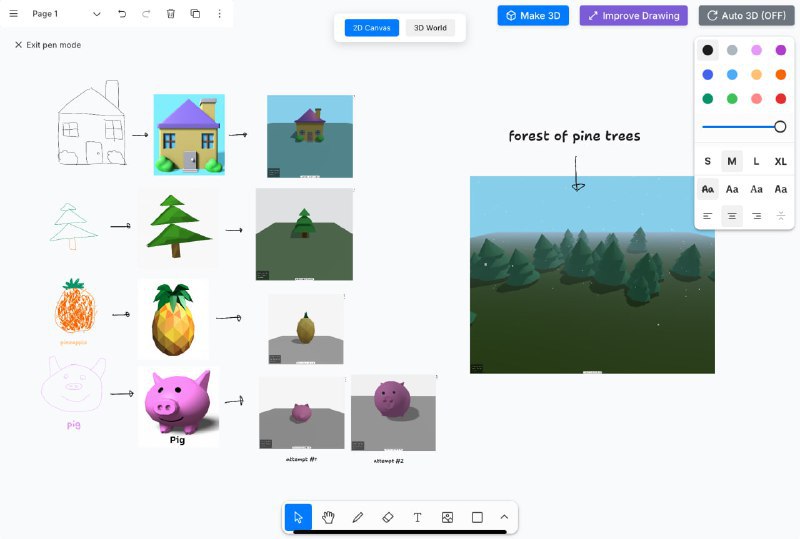Viewport: 800px width, 539px height.
Task: Click the Make 3D button
Action: pos(533,15)
